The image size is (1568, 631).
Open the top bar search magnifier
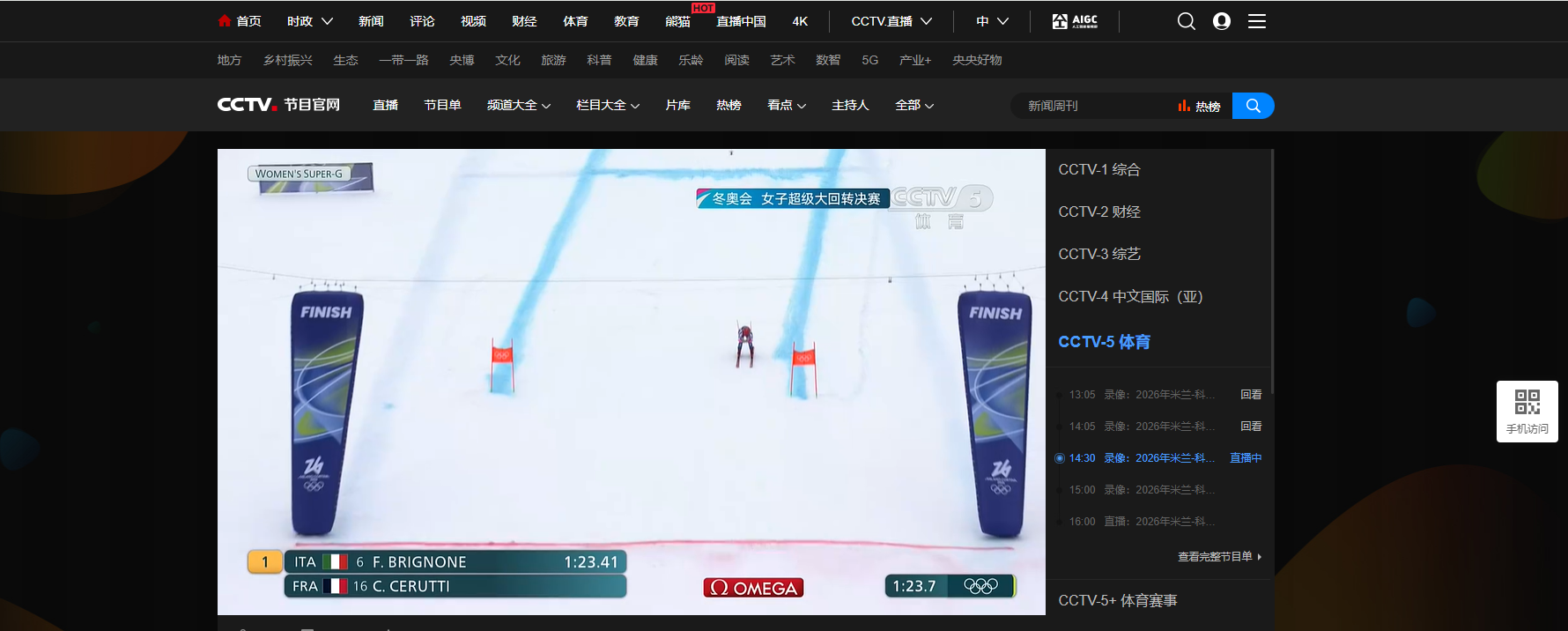[1186, 21]
